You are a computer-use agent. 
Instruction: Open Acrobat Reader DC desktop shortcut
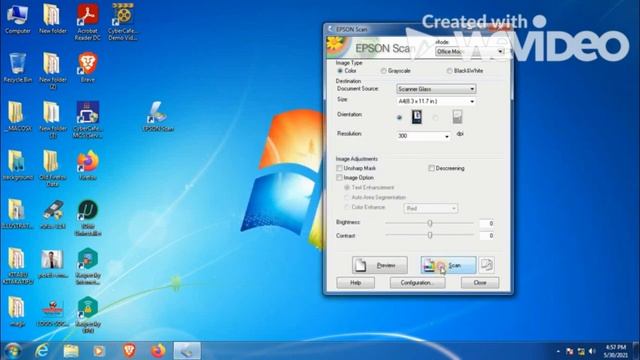[87, 22]
